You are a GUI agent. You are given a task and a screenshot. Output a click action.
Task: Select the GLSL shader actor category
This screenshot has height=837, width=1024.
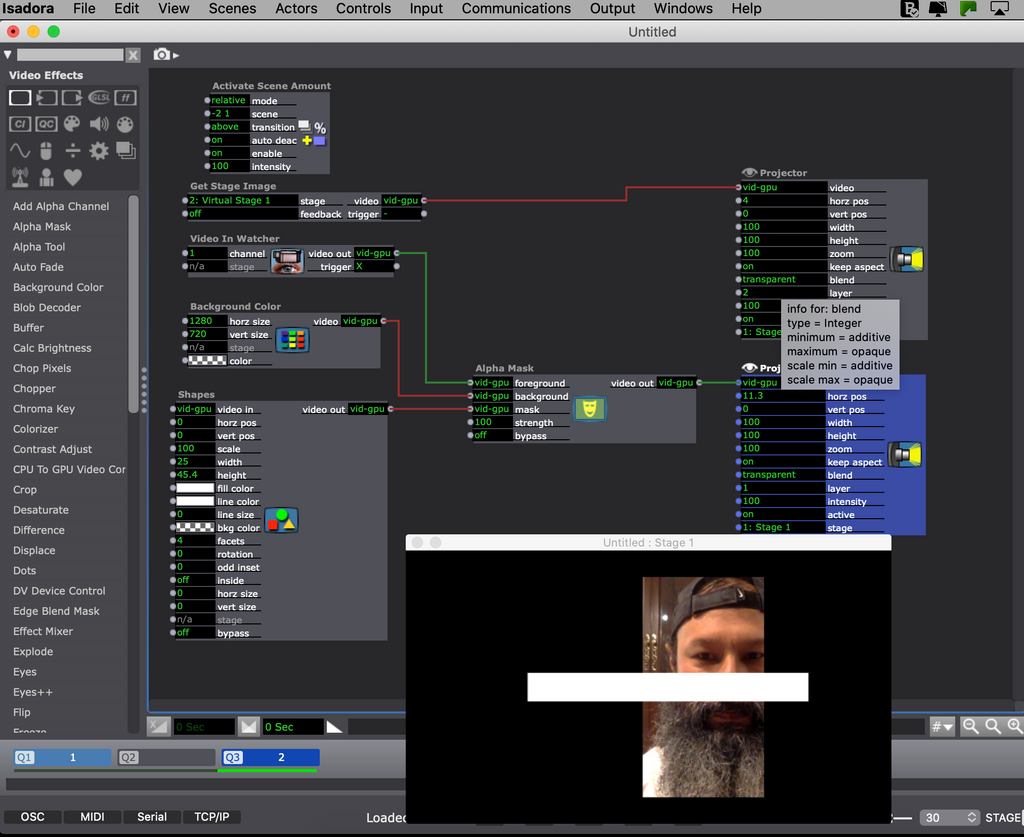tap(99, 97)
